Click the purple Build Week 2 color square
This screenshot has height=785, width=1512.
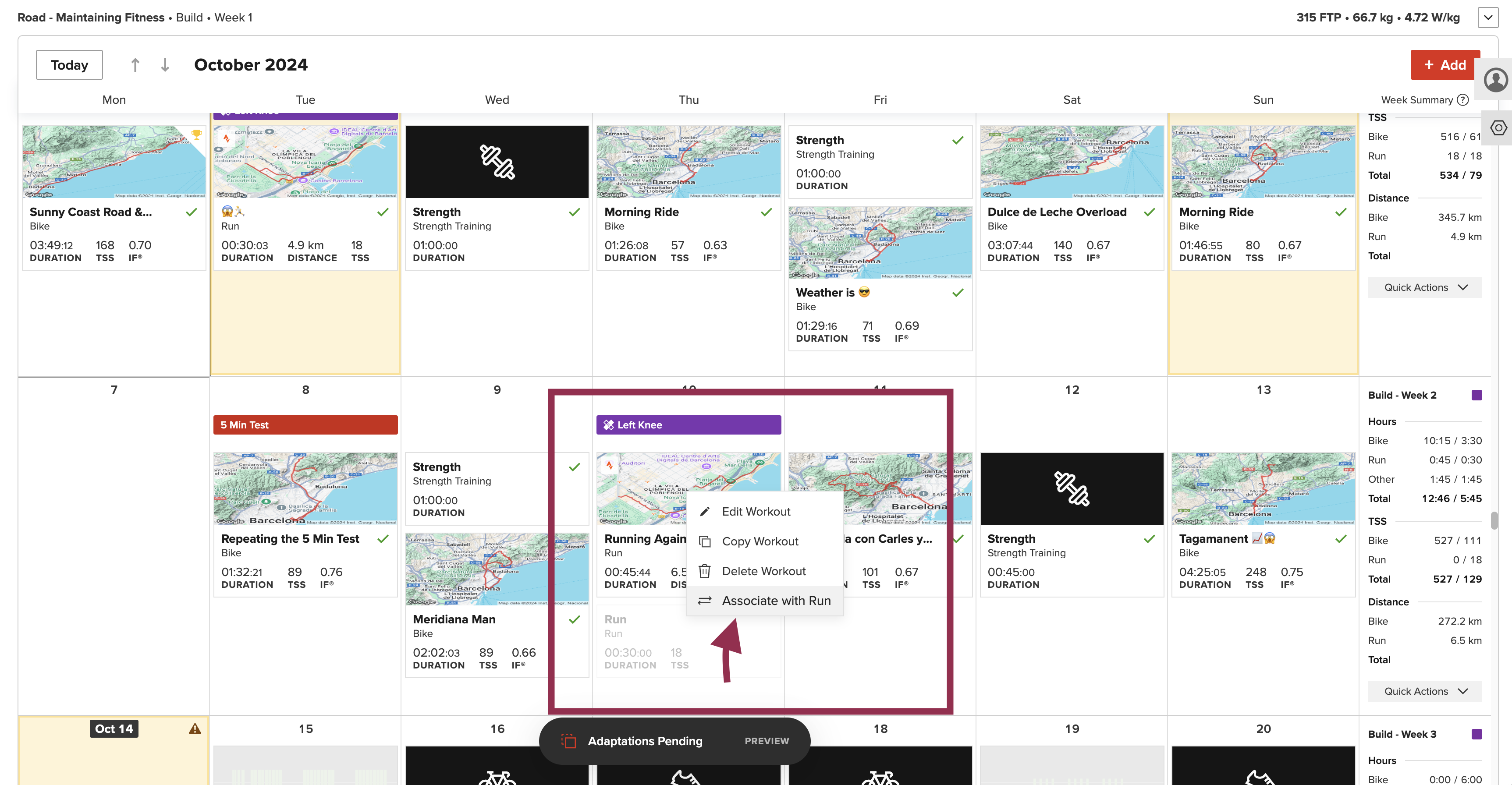click(1477, 395)
